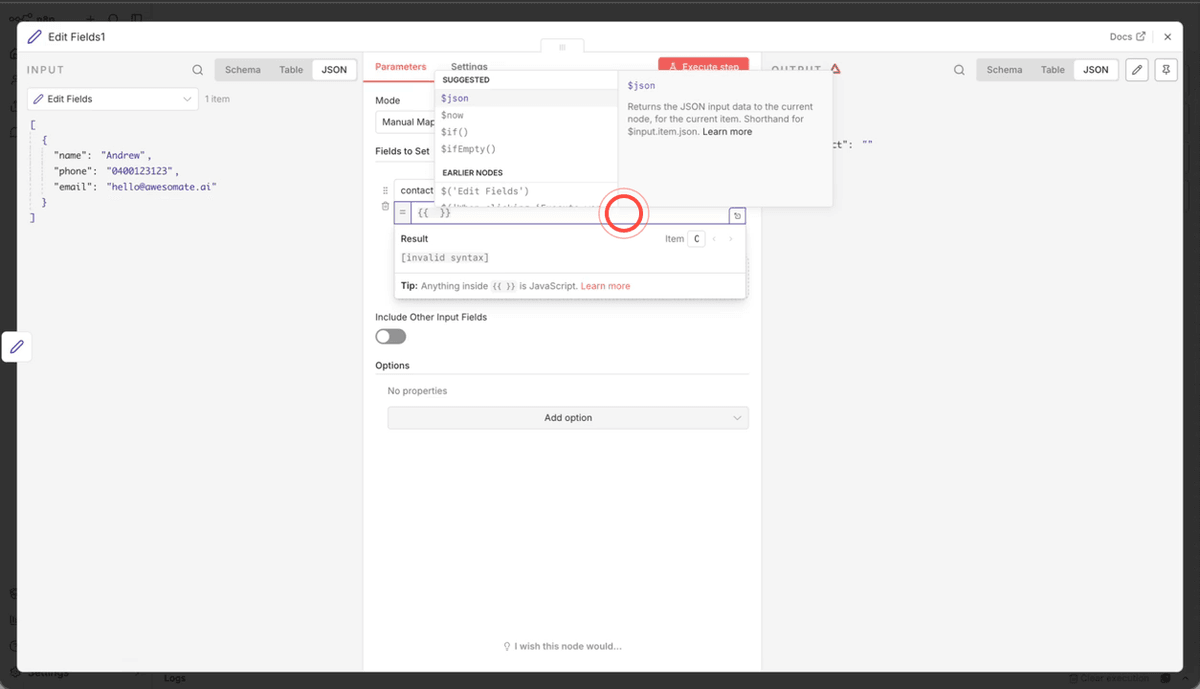Click into the expression input field
Image resolution: width=1200 pixels, height=689 pixels.
click(x=568, y=213)
